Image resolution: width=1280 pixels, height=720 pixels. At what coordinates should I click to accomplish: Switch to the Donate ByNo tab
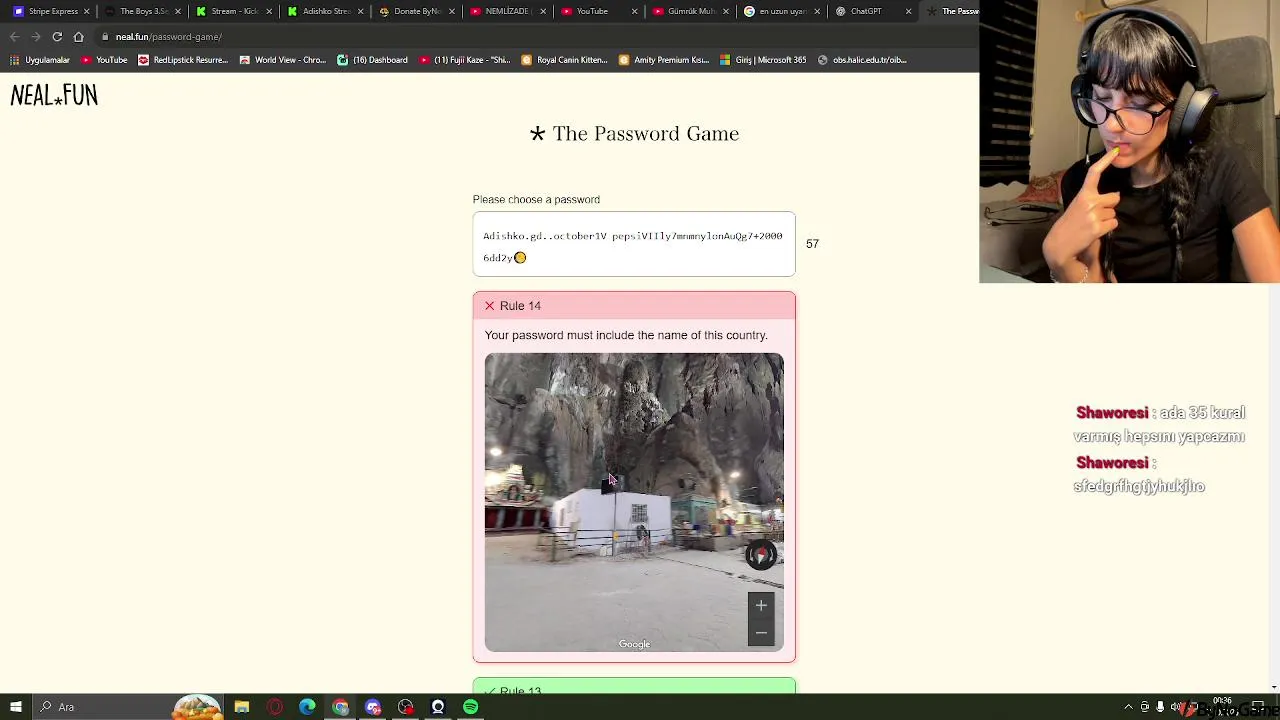tap(417, 11)
